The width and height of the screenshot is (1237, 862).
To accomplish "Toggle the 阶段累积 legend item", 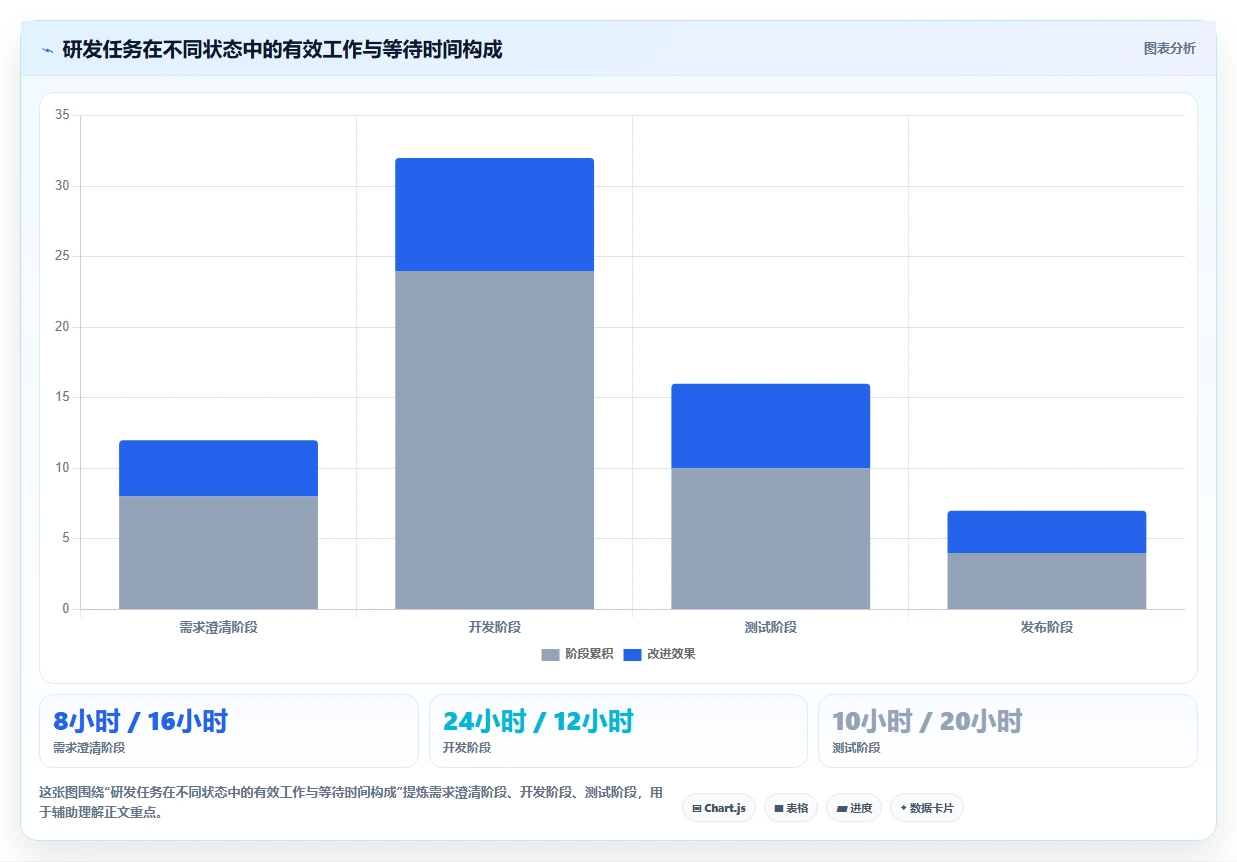I will 577,654.
